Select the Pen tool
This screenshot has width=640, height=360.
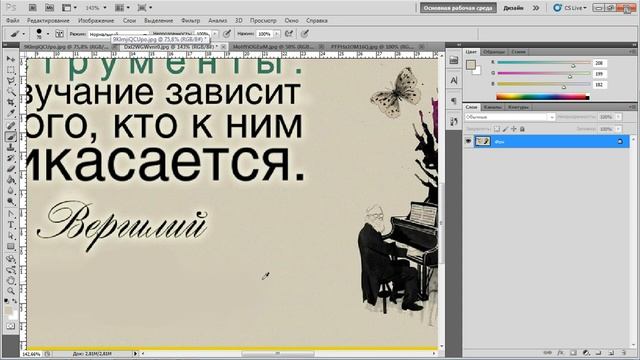coord(11,214)
